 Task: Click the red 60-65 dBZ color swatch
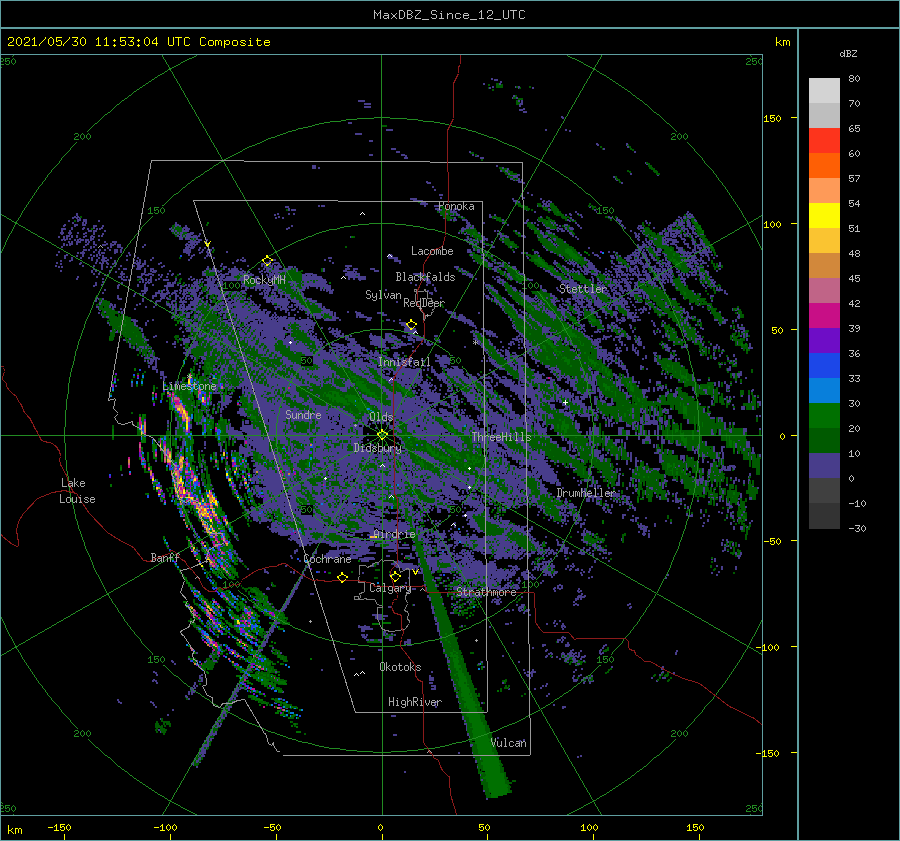pos(824,141)
